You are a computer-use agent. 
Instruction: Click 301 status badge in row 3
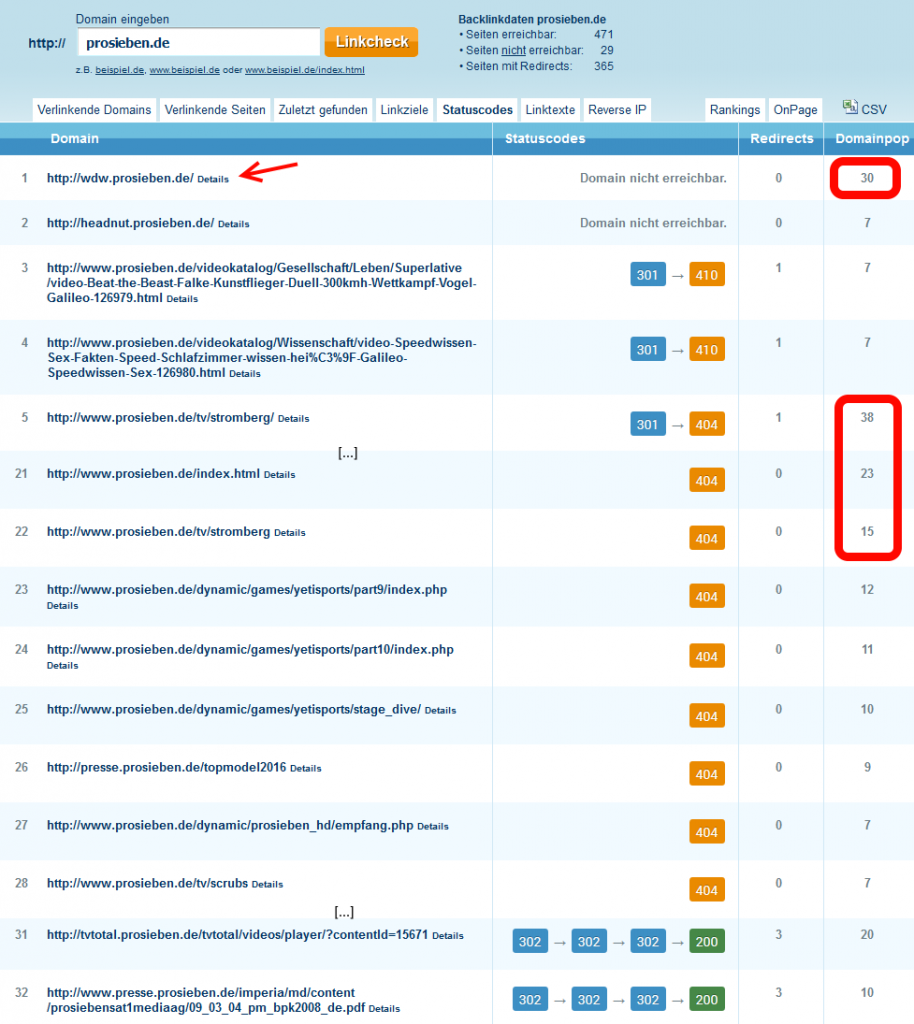(x=648, y=275)
